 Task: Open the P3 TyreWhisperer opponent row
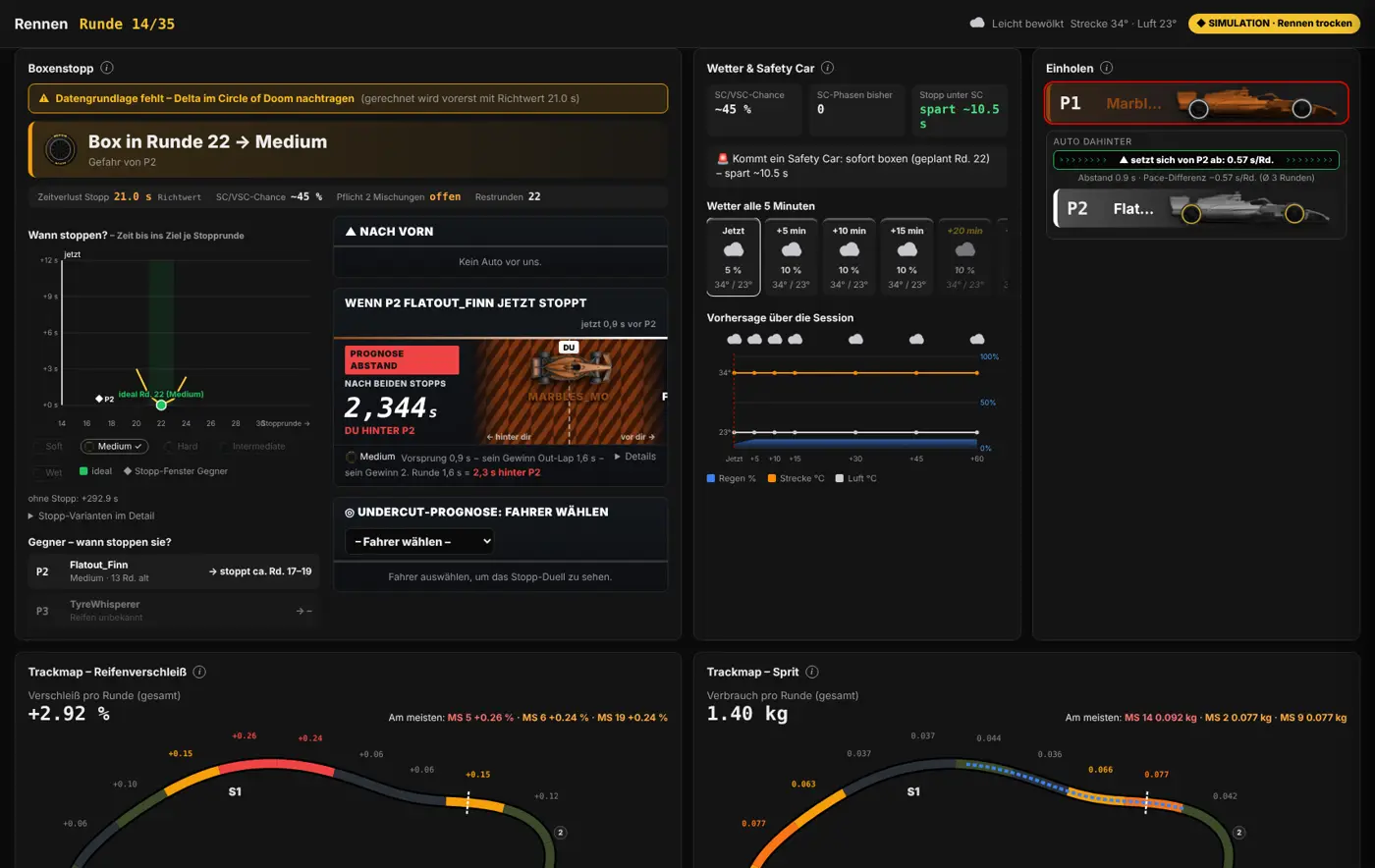[x=174, y=611]
